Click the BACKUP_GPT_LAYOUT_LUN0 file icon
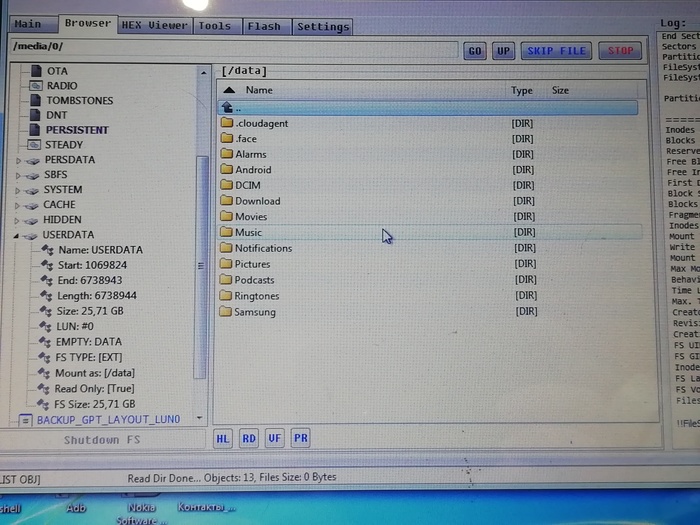The height and width of the screenshot is (525, 700). coord(25,420)
